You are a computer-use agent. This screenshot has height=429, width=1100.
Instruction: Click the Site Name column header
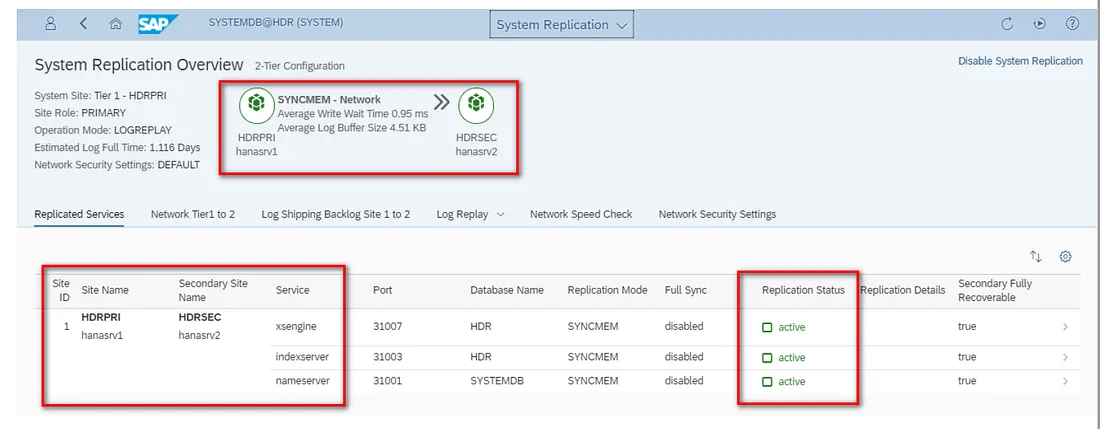coord(105,290)
